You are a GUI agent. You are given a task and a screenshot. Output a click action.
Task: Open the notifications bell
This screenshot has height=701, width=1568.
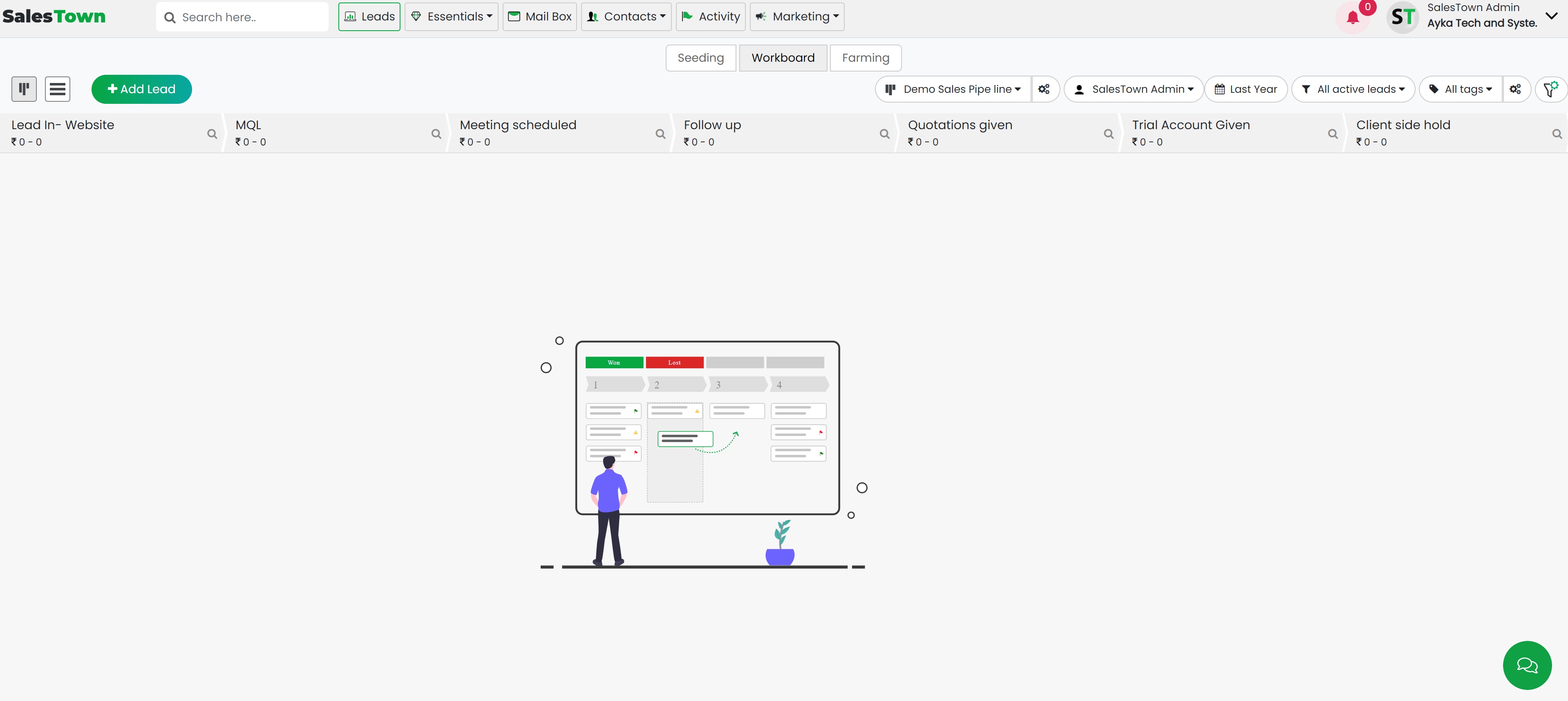(x=1353, y=17)
